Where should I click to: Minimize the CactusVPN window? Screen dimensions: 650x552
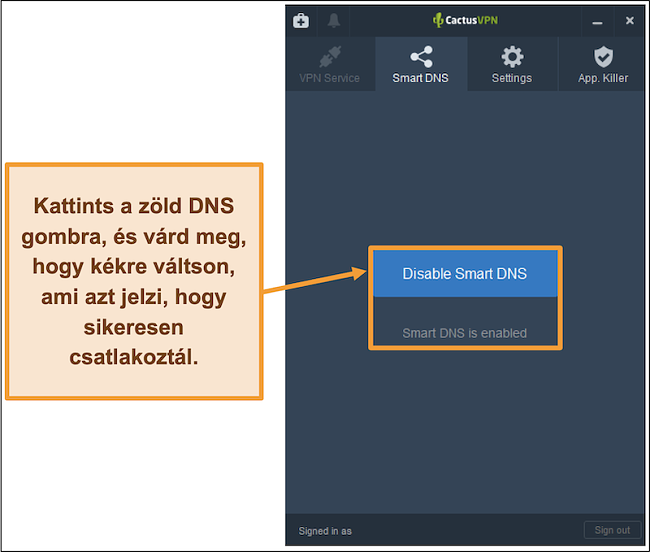[597, 21]
